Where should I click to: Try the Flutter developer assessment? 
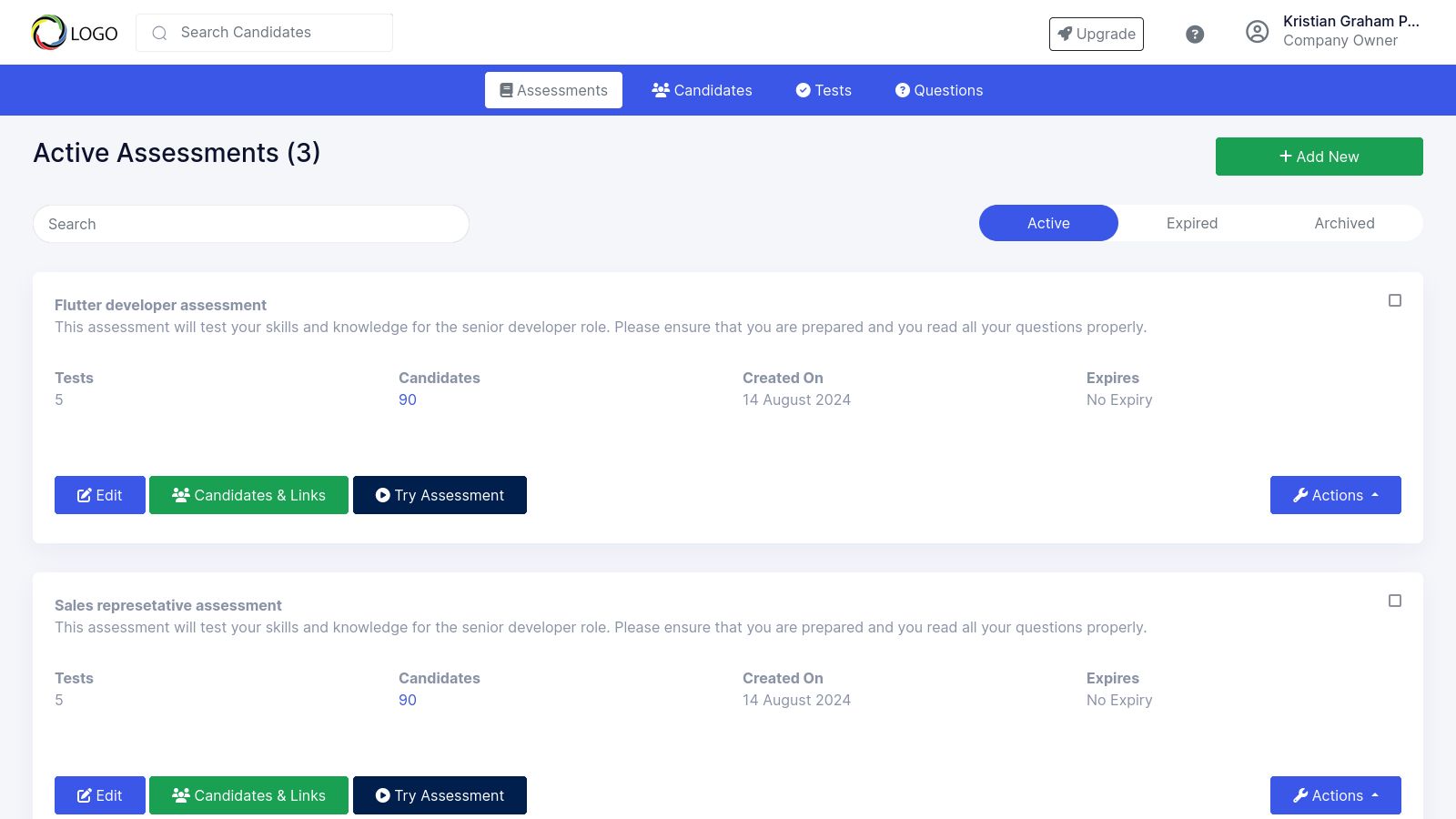click(440, 495)
